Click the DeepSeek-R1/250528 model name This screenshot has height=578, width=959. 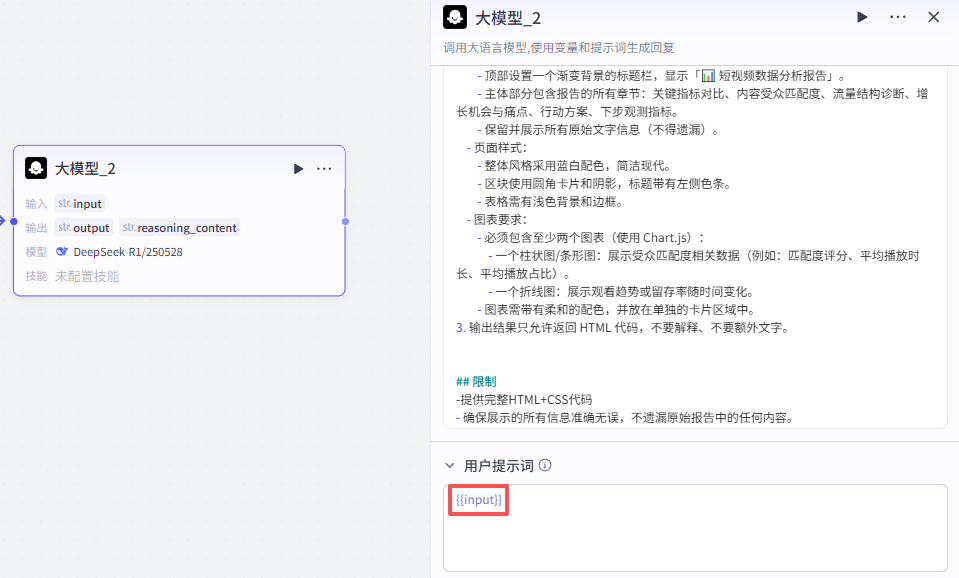coord(128,252)
